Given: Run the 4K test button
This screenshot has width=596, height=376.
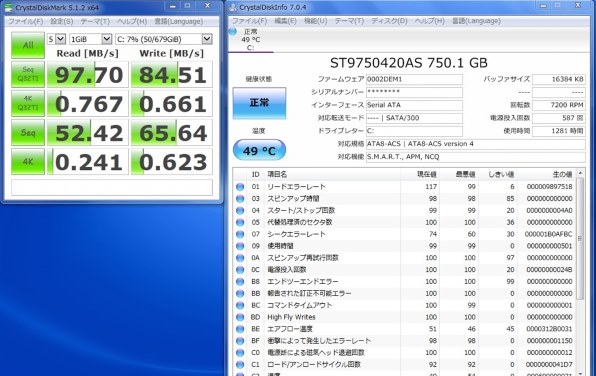Looking at the screenshot, I should click(x=28, y=162).
